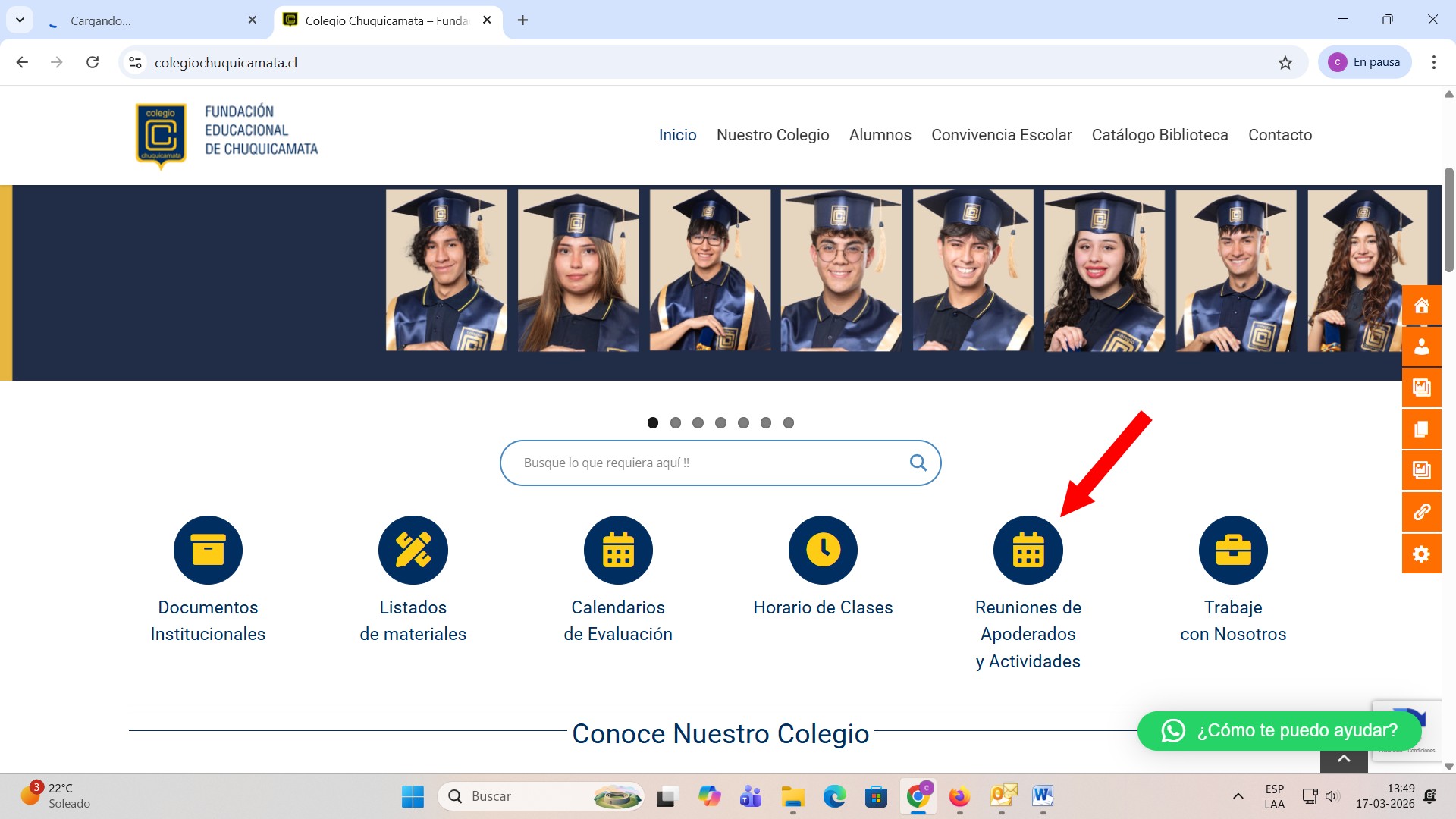Click the Busque lo que requiera search field
The width and height of the screenshot is (1456, 819).
click(x=705, y=463)
